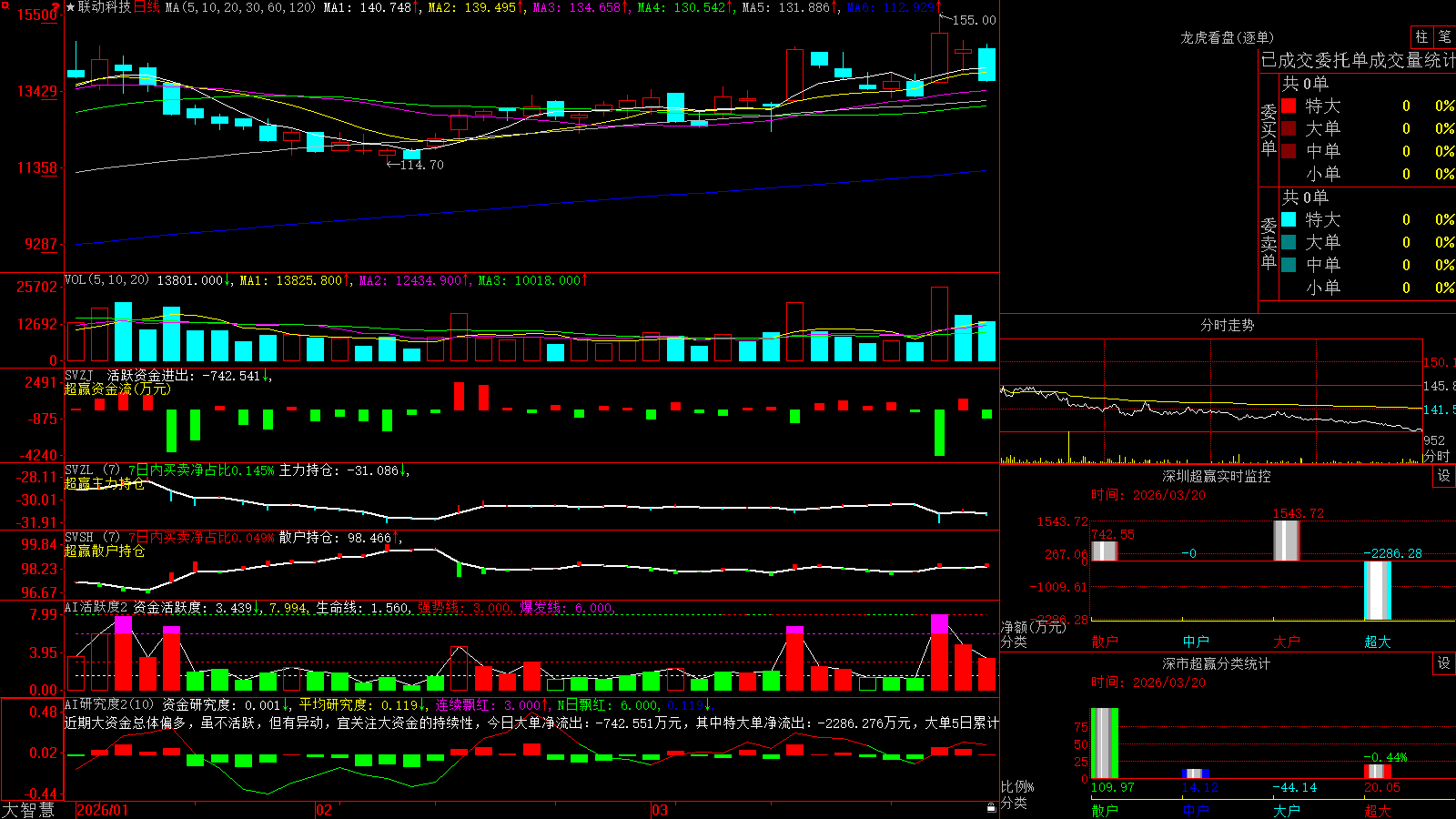The width and height of the screenshot is (1456, 819).
Task: Click the 强势线: 3.000 label
Action: pyautogui.click(x=464, y=608)
